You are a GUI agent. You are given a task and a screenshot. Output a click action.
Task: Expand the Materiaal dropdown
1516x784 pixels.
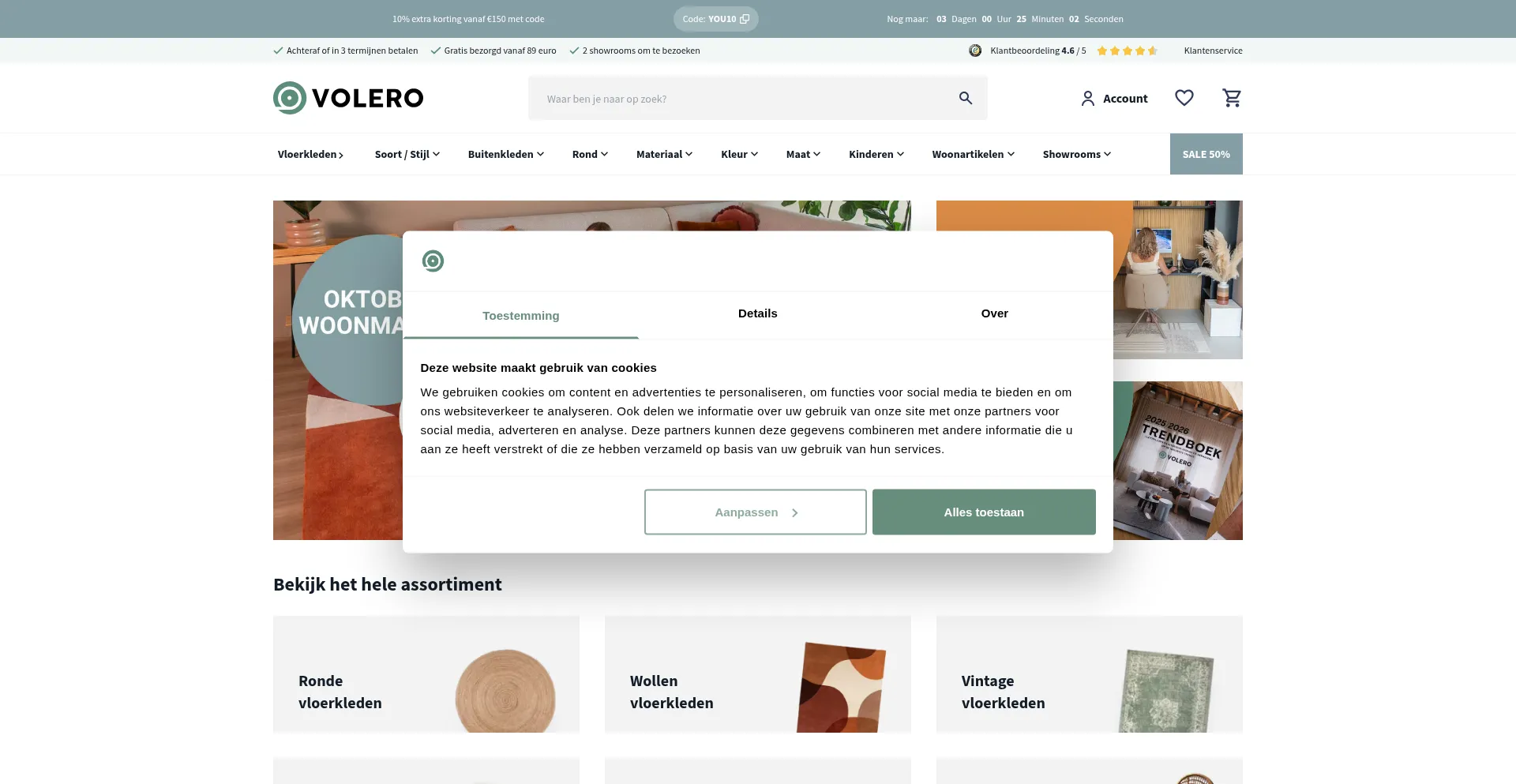(664, 154)
